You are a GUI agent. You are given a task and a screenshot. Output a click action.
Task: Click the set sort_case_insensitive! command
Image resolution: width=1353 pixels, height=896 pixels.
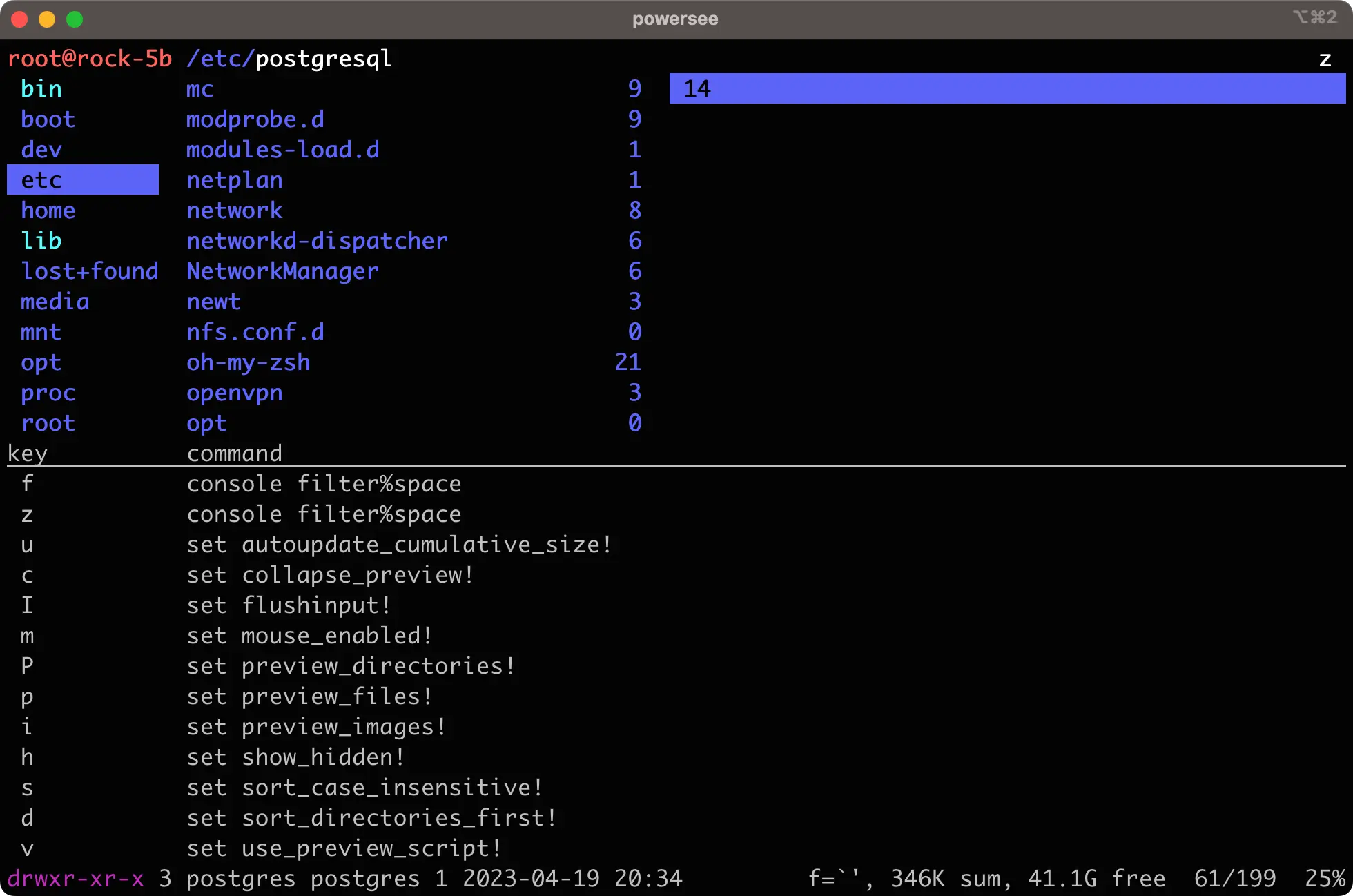[364, 788]
